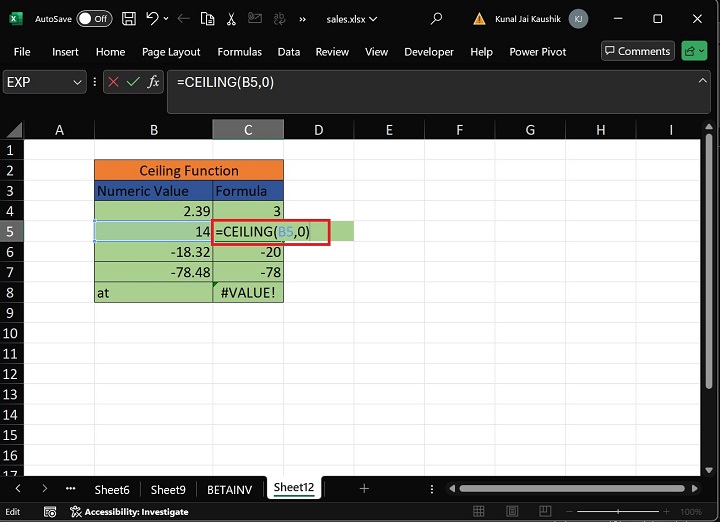
Task: Open the green Share dropdown button
Action: 694,51
